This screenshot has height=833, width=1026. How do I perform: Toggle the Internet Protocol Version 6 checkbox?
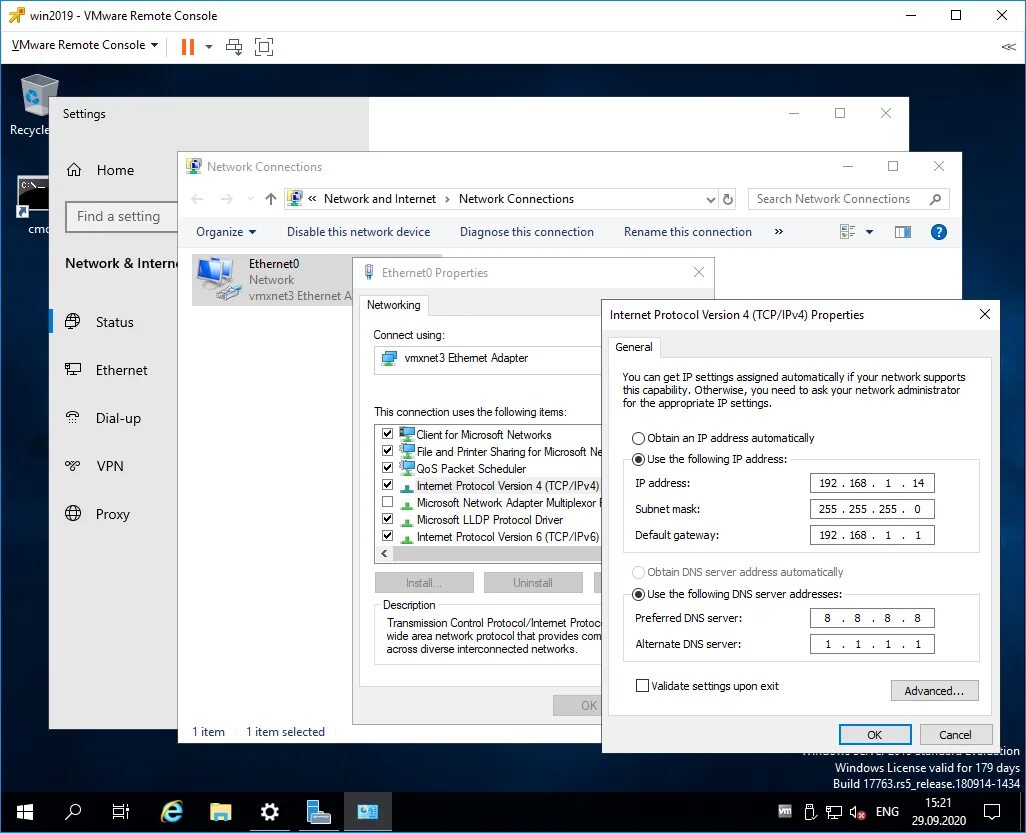pos(387,536)
